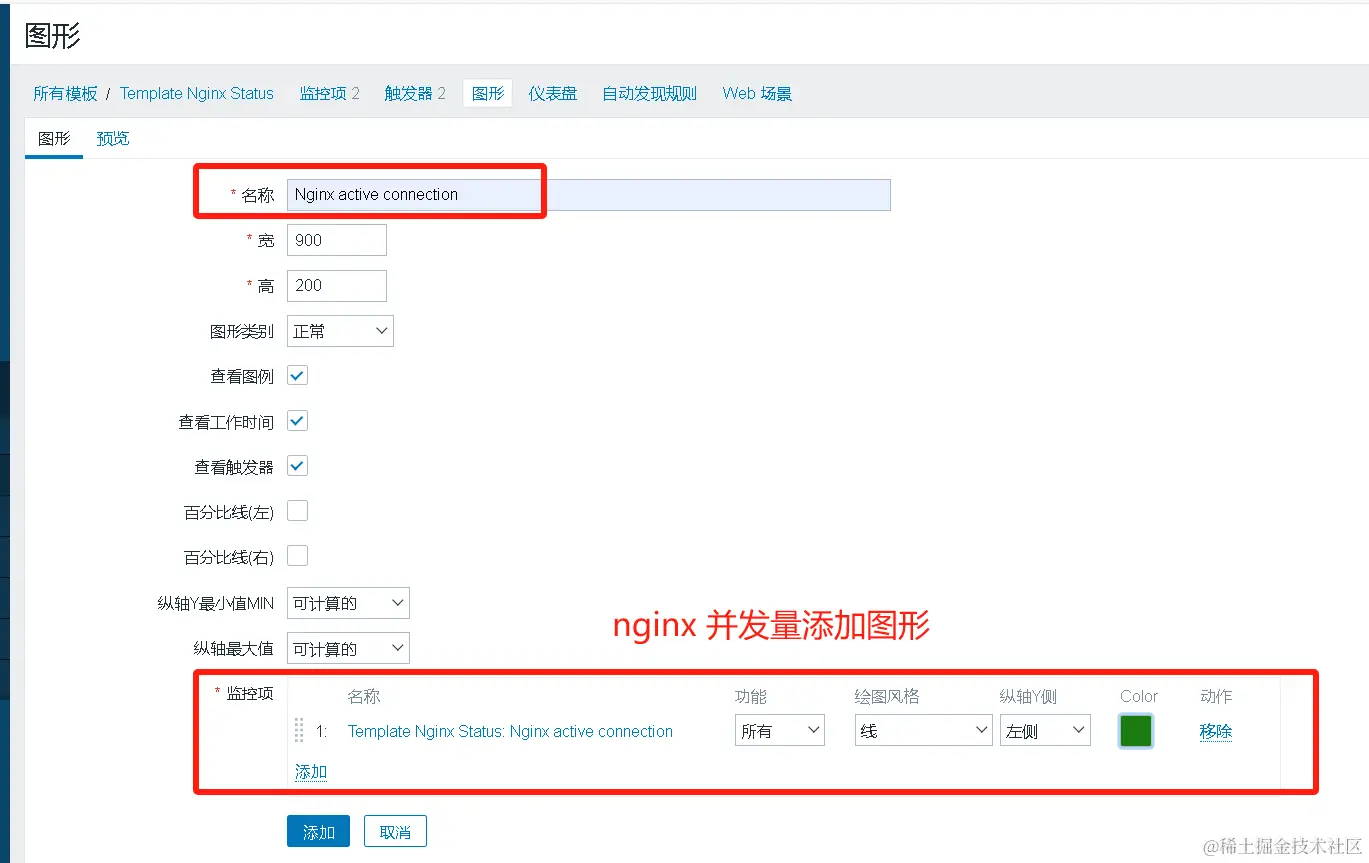Focus the 高 input with 200

pos(337,285)
